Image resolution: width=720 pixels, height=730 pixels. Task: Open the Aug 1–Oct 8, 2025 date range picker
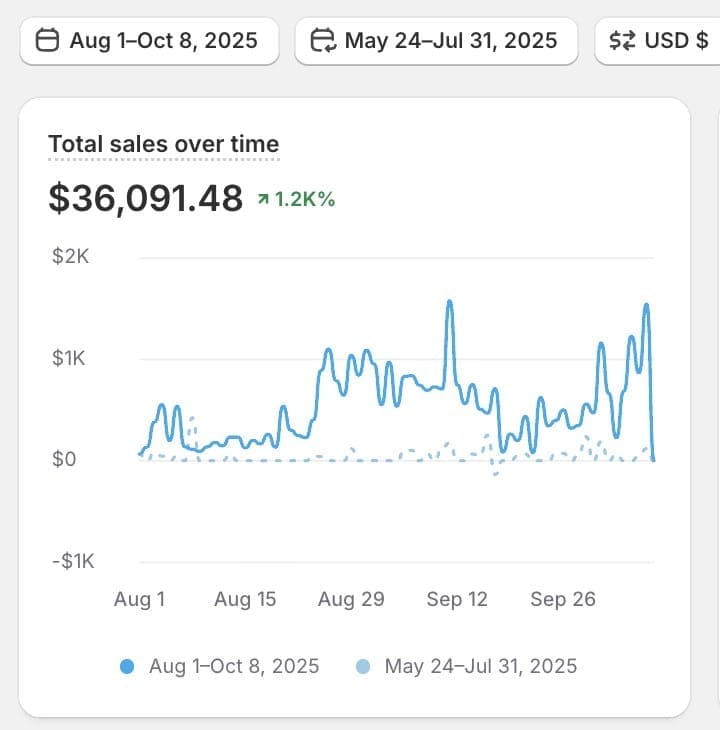coord(149,41)
